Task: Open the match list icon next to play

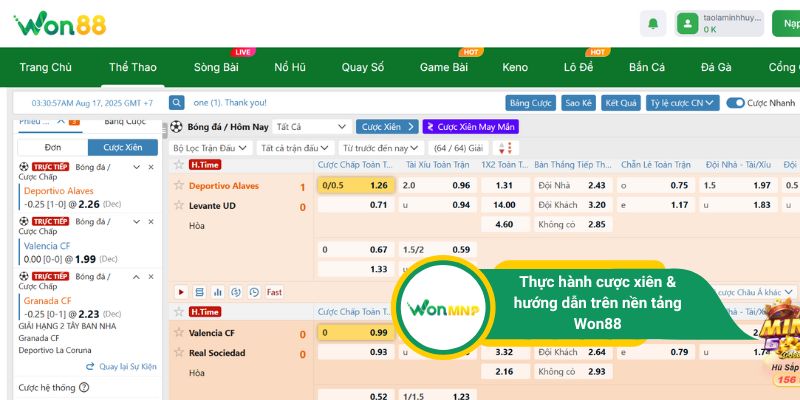Action: (199, 292)
